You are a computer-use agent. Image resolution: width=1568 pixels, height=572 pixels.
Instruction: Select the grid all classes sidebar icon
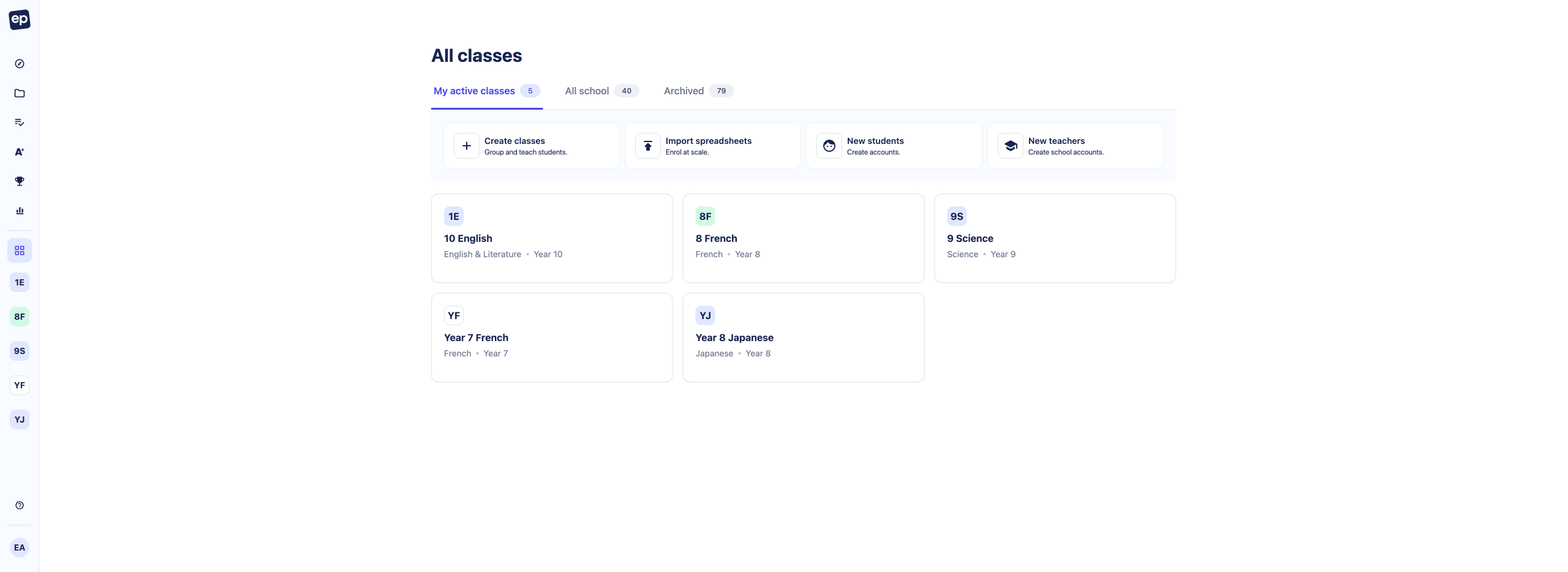tap(20, 250)
